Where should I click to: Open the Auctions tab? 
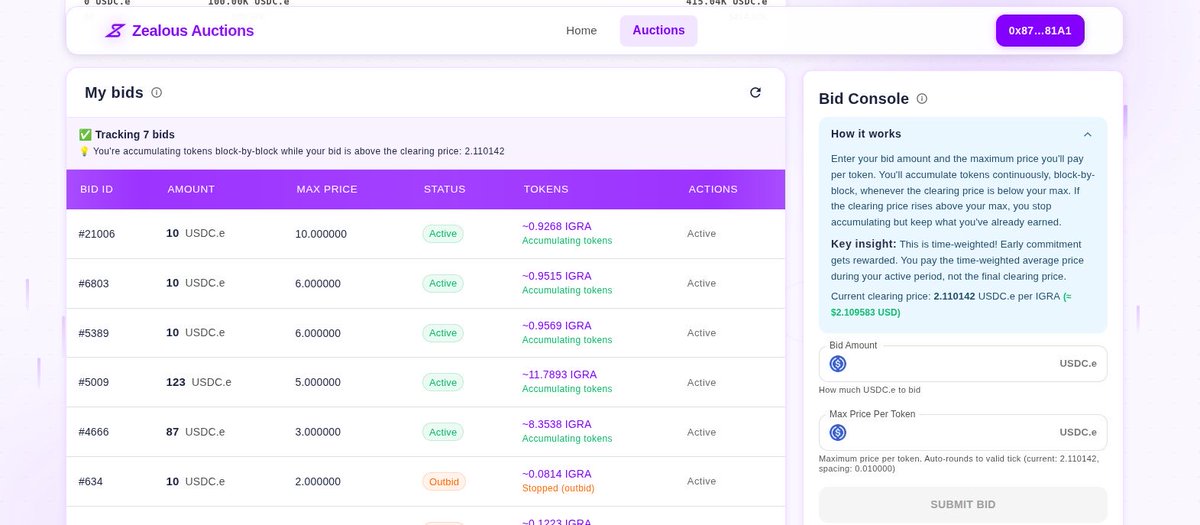click(x=659, y=31)
